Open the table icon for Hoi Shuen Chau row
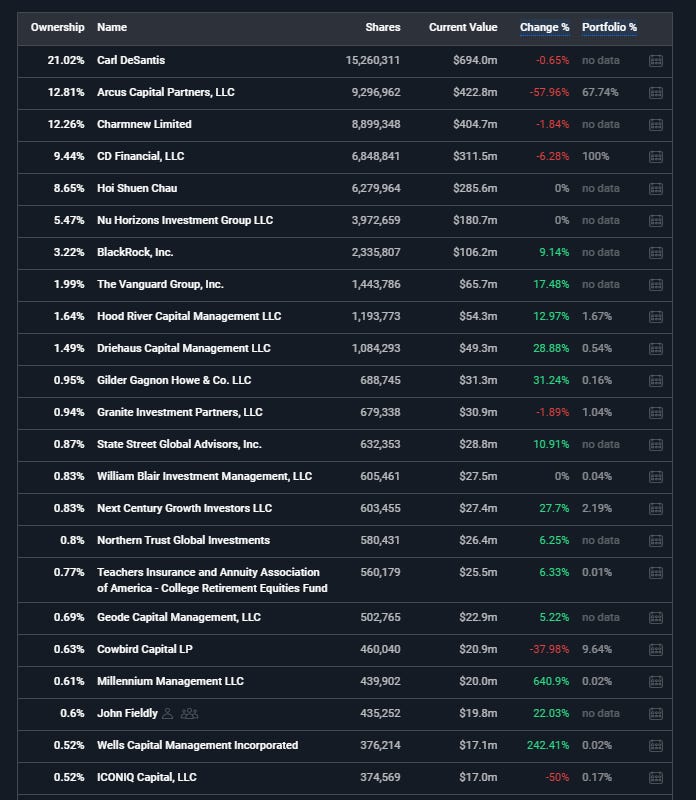Viewport: 696px width, 800px height. (656, 189)
